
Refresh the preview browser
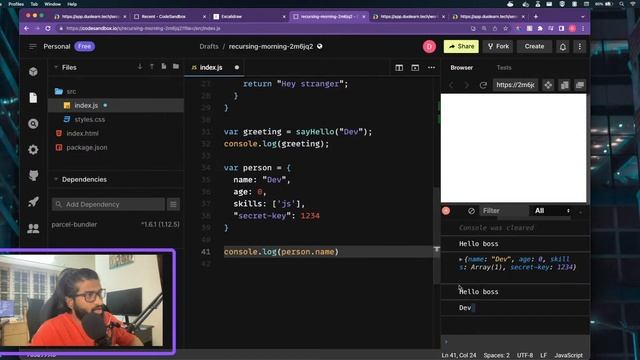(x=483, y=85)
